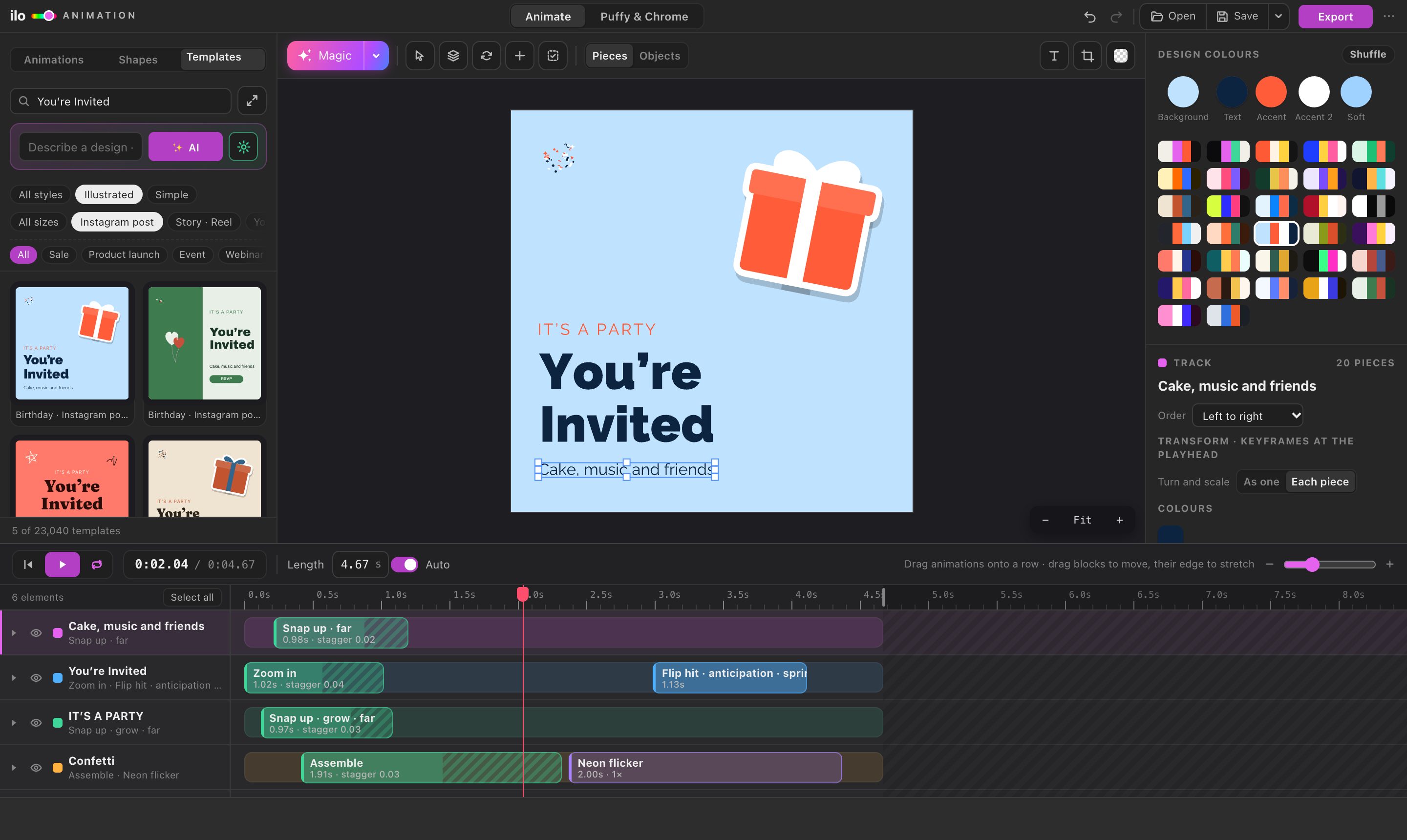Select the Text tool icon

click(x=1054, y=56)
